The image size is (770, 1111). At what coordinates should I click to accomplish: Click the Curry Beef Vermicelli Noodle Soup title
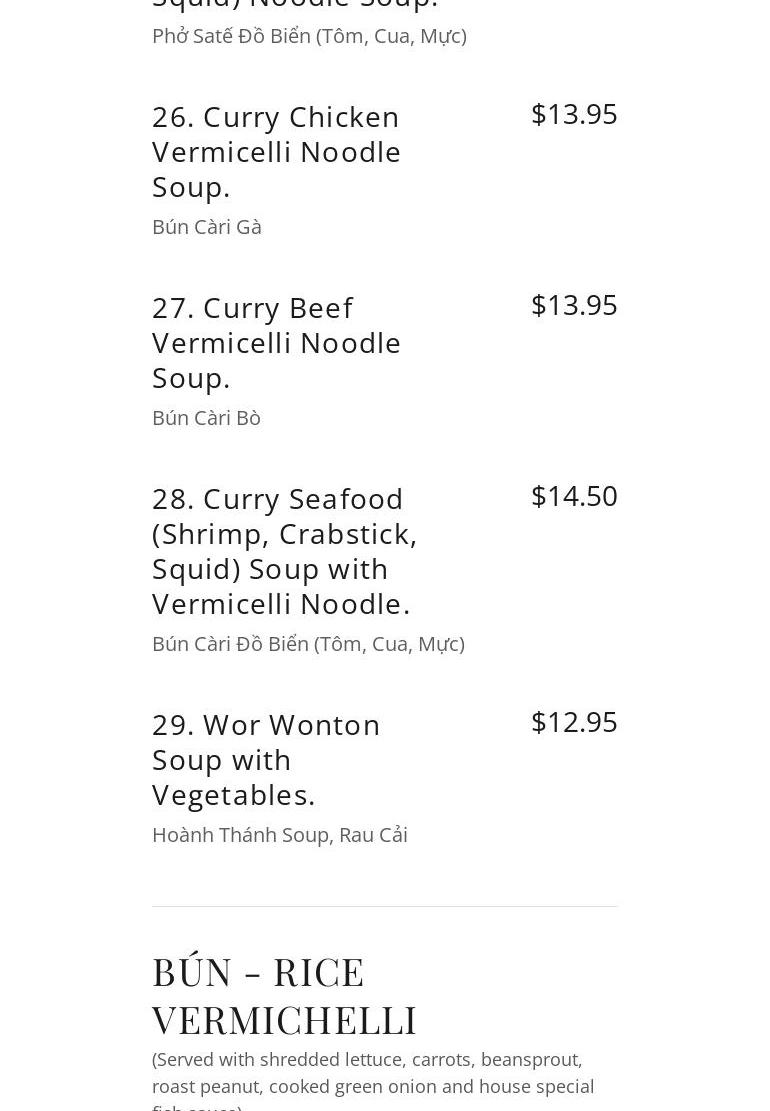[276, 342]
